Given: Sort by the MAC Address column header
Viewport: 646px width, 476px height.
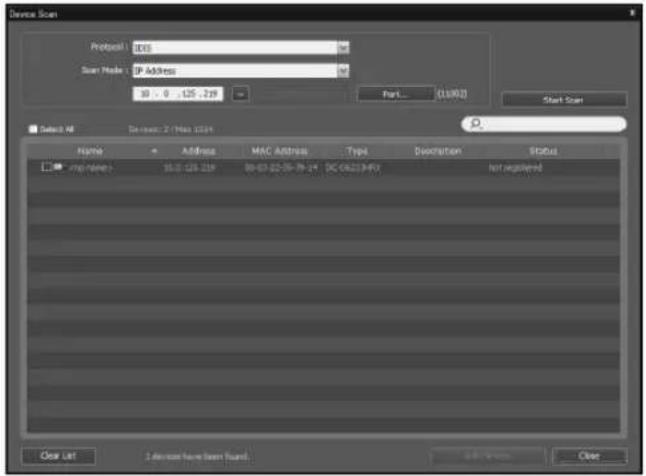Looking at the screenshot, I should click(x=280, y=151).
